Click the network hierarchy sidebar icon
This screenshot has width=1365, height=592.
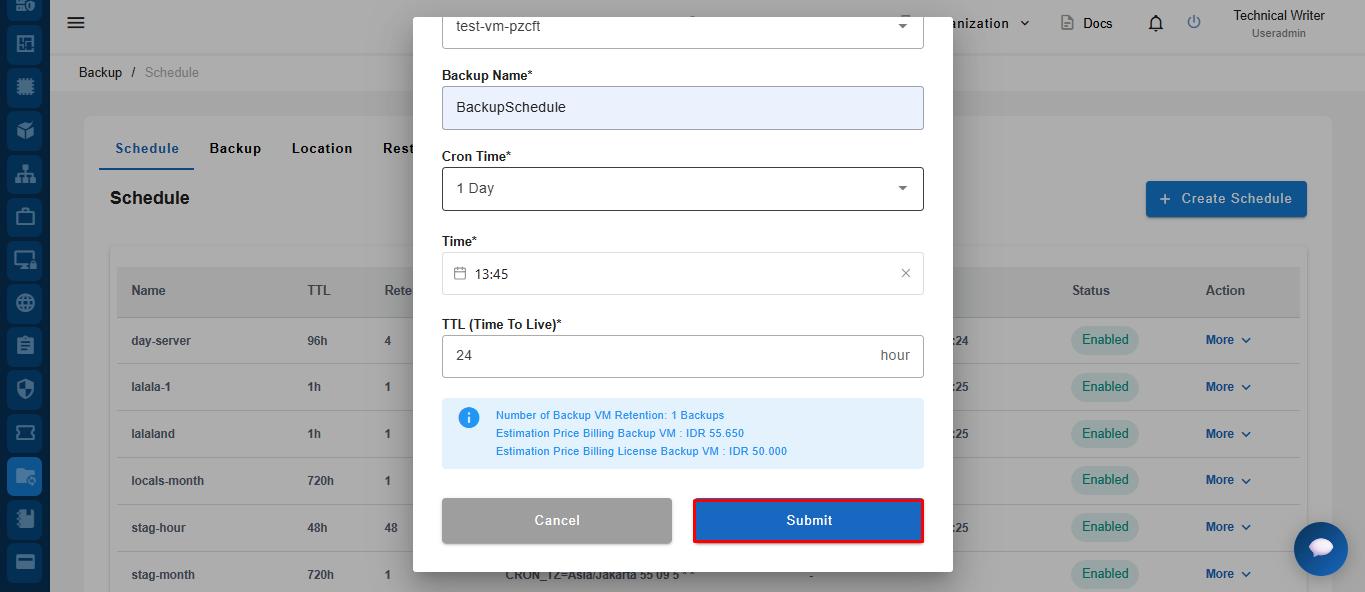point(25,173)
